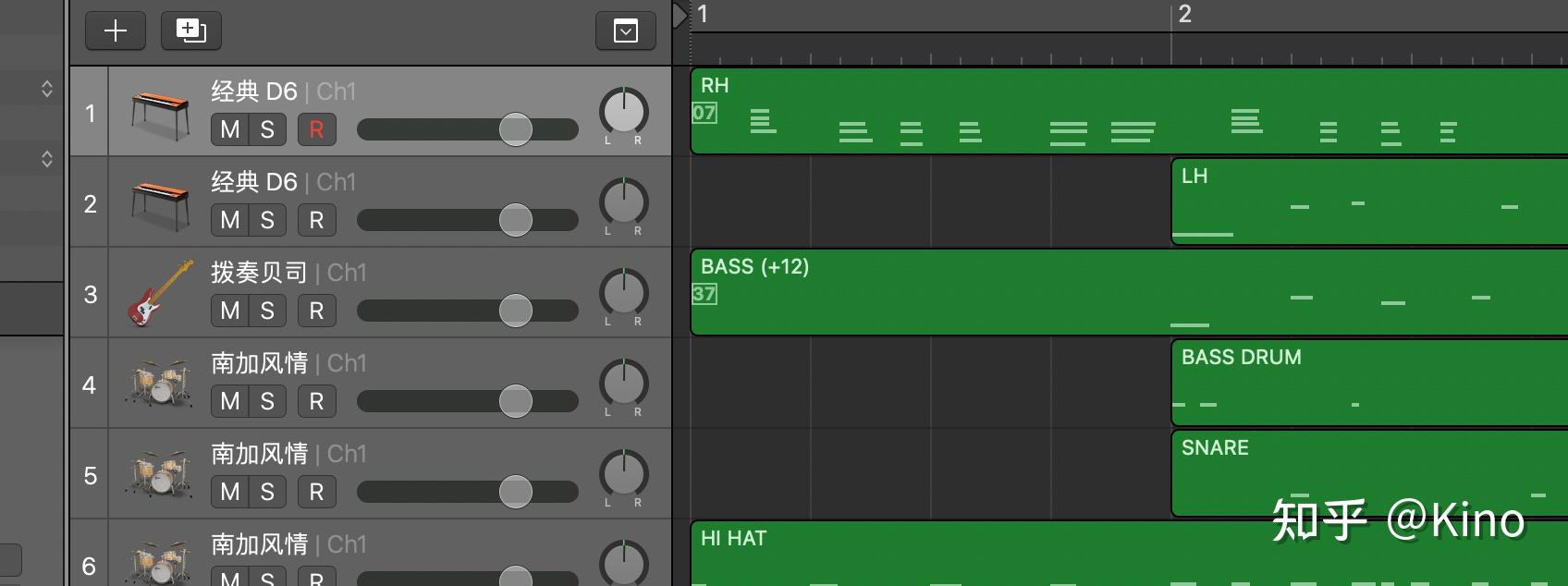Click the drum kit icon on track 5
The width and height of the screenshot is (1568, 586).
pyautogui.click(x=160, y=474)
